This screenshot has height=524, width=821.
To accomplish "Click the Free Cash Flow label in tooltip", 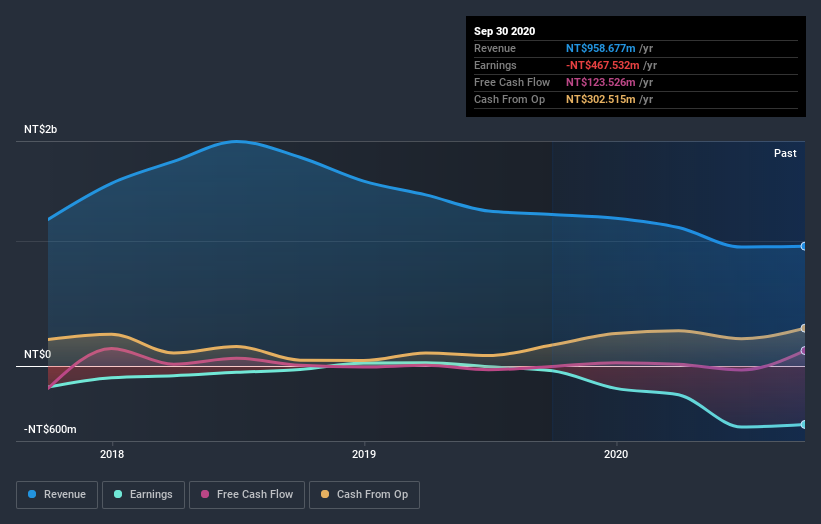I will (512, 82).
